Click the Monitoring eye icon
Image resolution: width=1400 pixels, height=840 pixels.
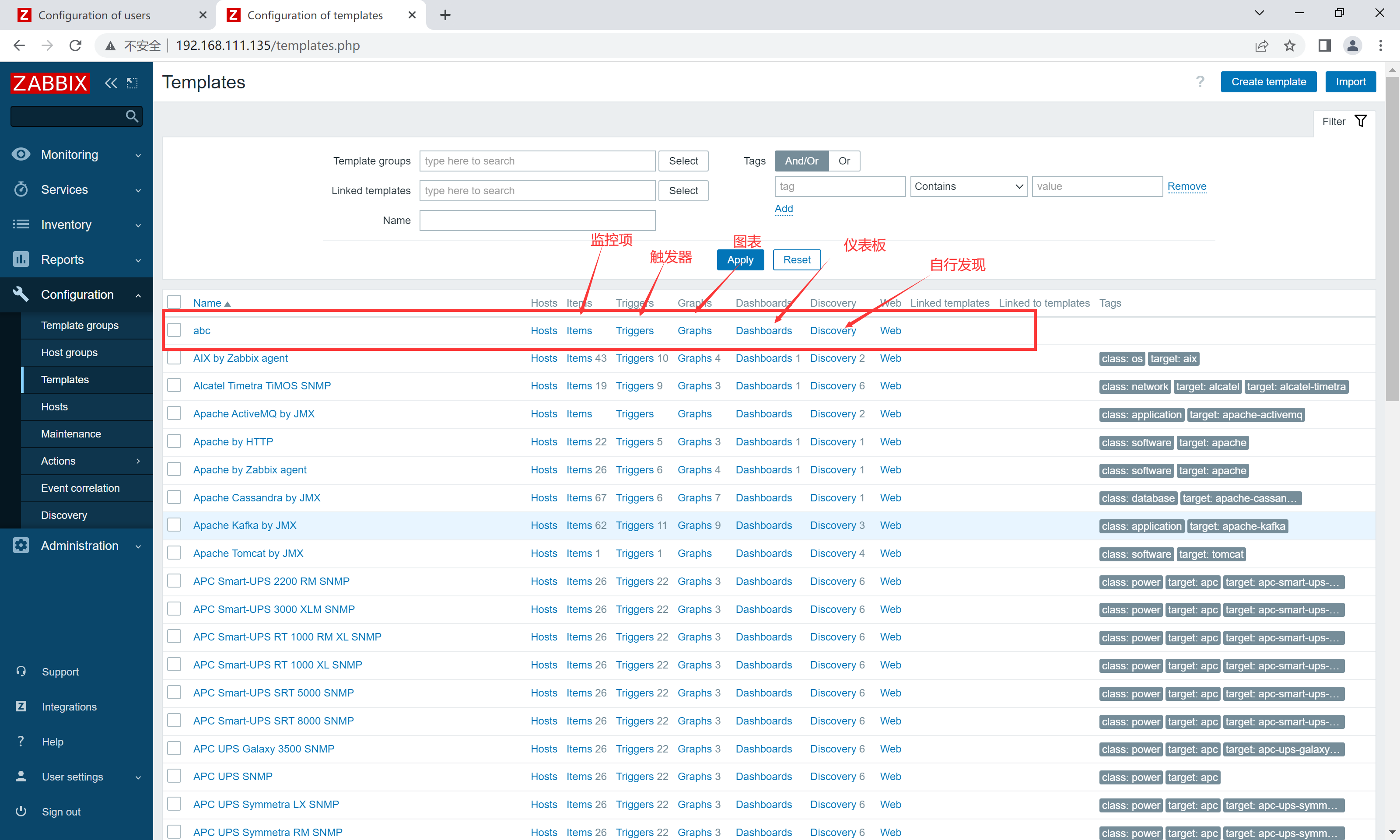pos(21,154)
